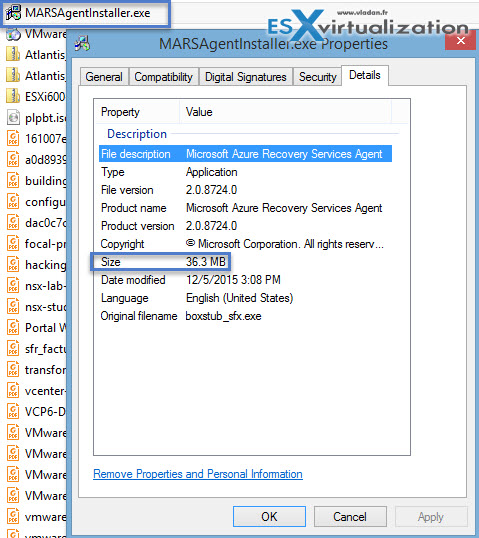479x538 pixels.
Task: Open the Digital Signatures tab
Action: point(246,77)
